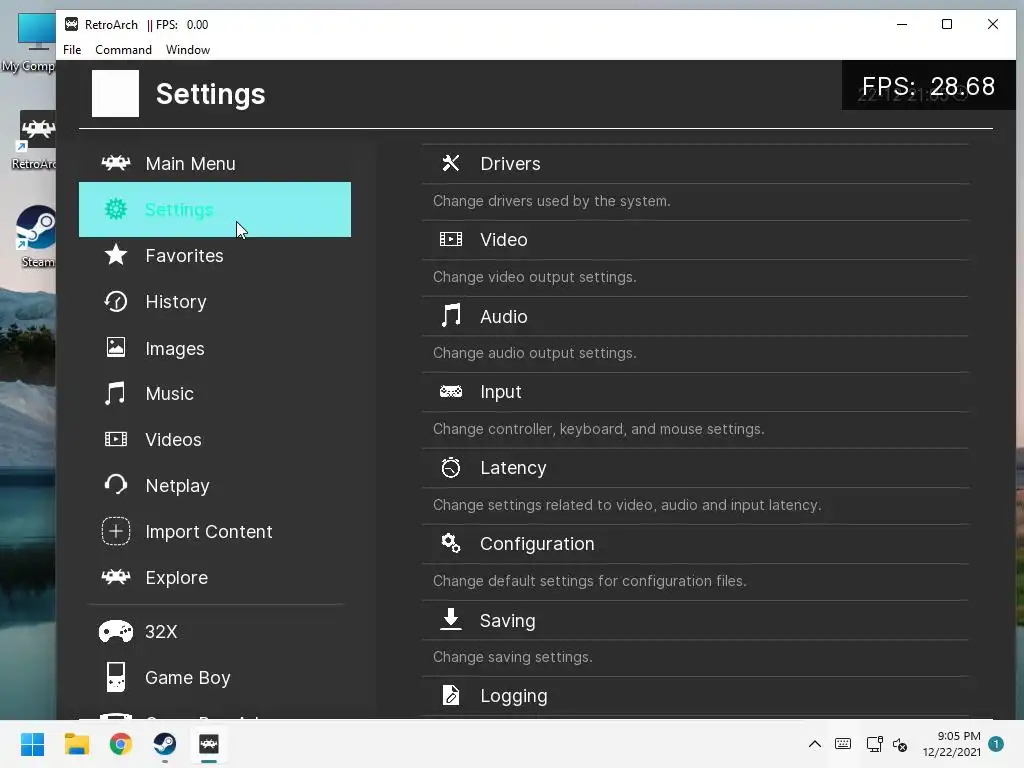The width and height of the screenshot is (1024, 768).
Task: Open the Windows Start menu
Action: tap(33, 744)
